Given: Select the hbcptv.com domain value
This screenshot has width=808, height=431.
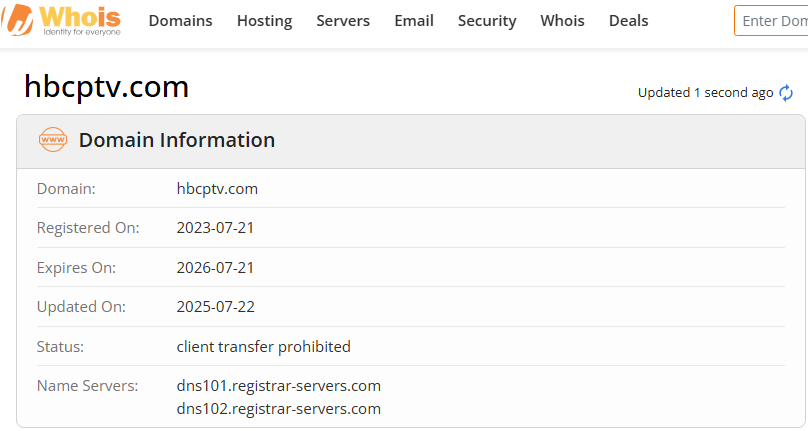Looking at the screenshot, I should (217, 188).
